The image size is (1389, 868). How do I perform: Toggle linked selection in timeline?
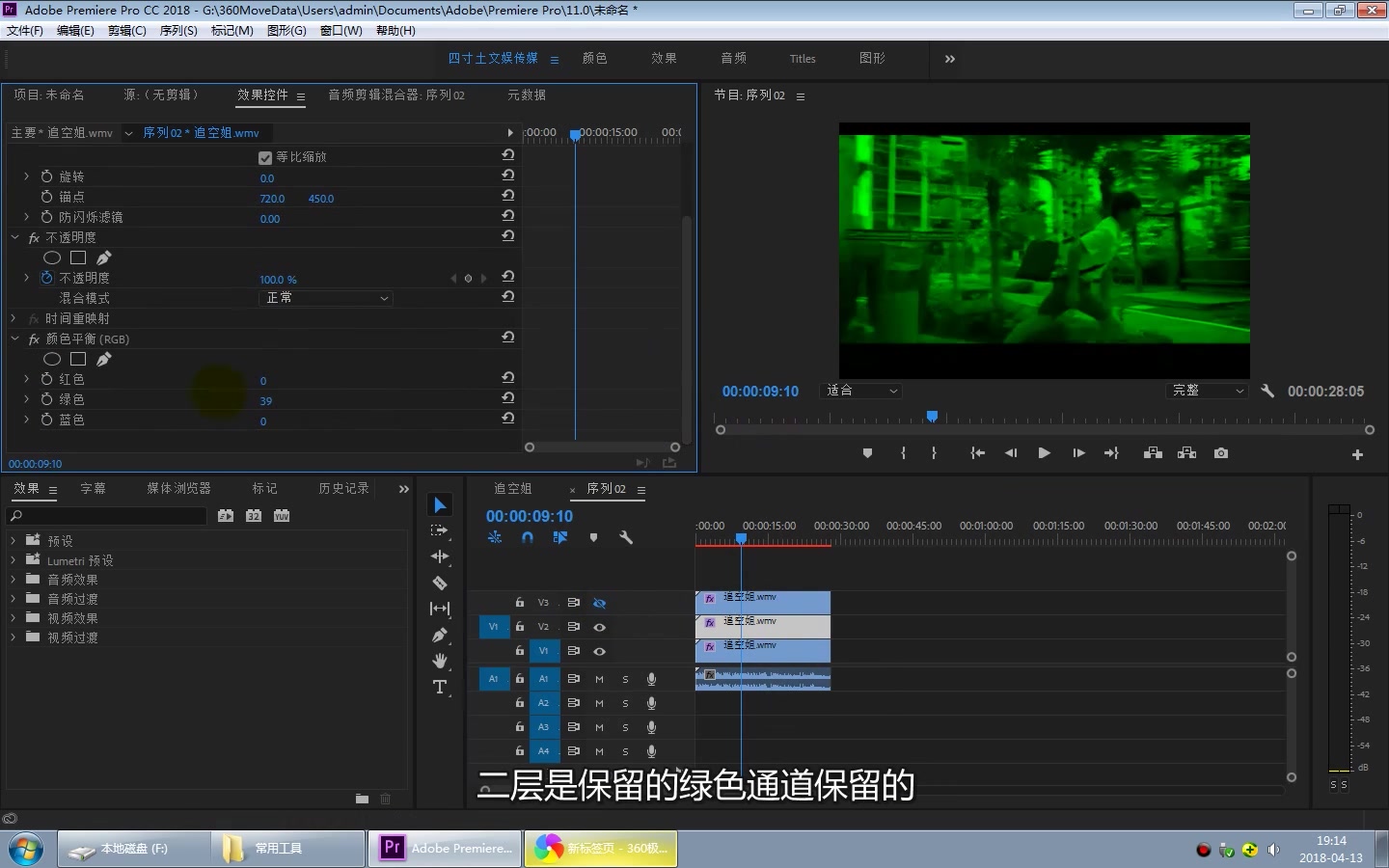coord(560,537)
